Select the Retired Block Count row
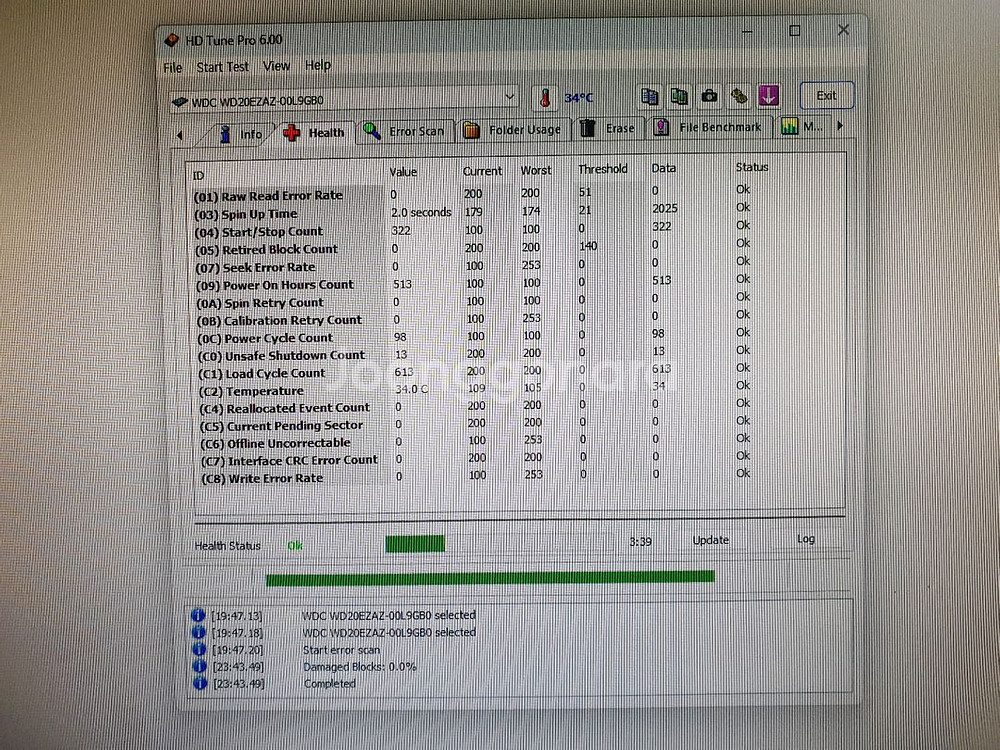Screen dimensions: 1000x750 (x=473, y=247)
